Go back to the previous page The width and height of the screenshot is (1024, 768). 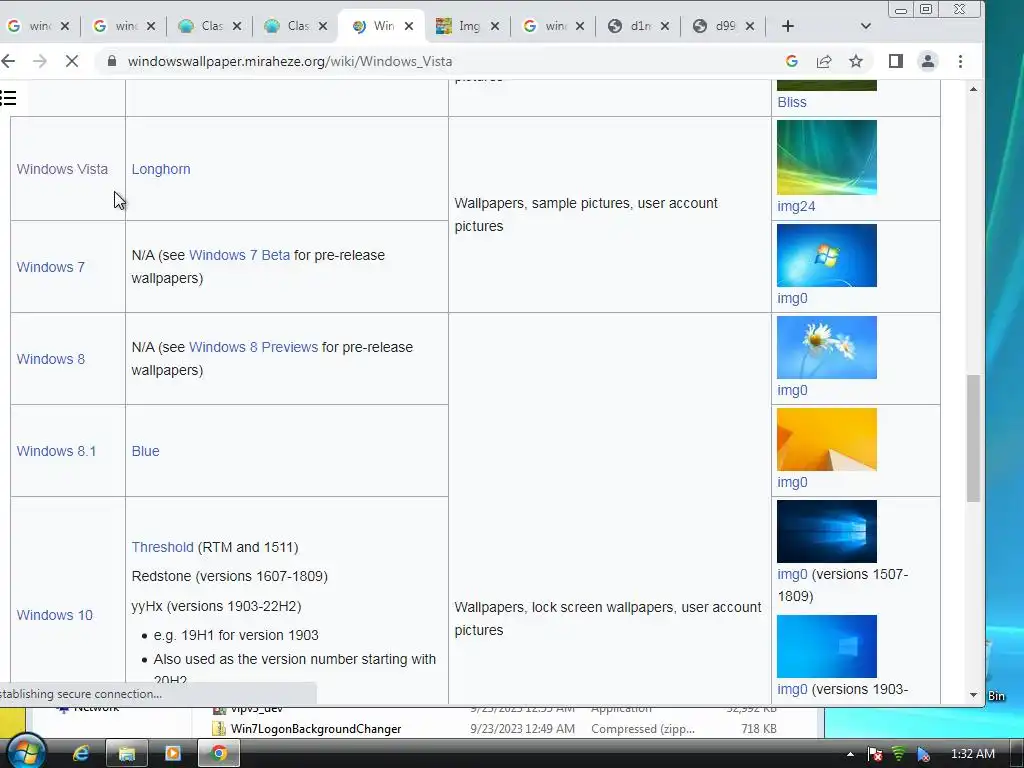[8, 61]
